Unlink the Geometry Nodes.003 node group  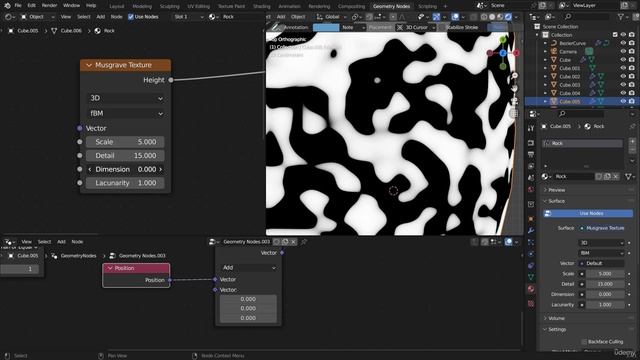[293, 242]
